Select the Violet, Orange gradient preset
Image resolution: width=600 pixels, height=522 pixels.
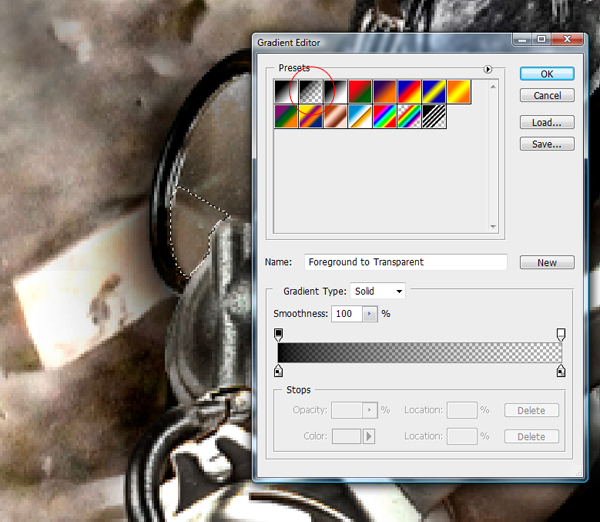click(385, 91)
